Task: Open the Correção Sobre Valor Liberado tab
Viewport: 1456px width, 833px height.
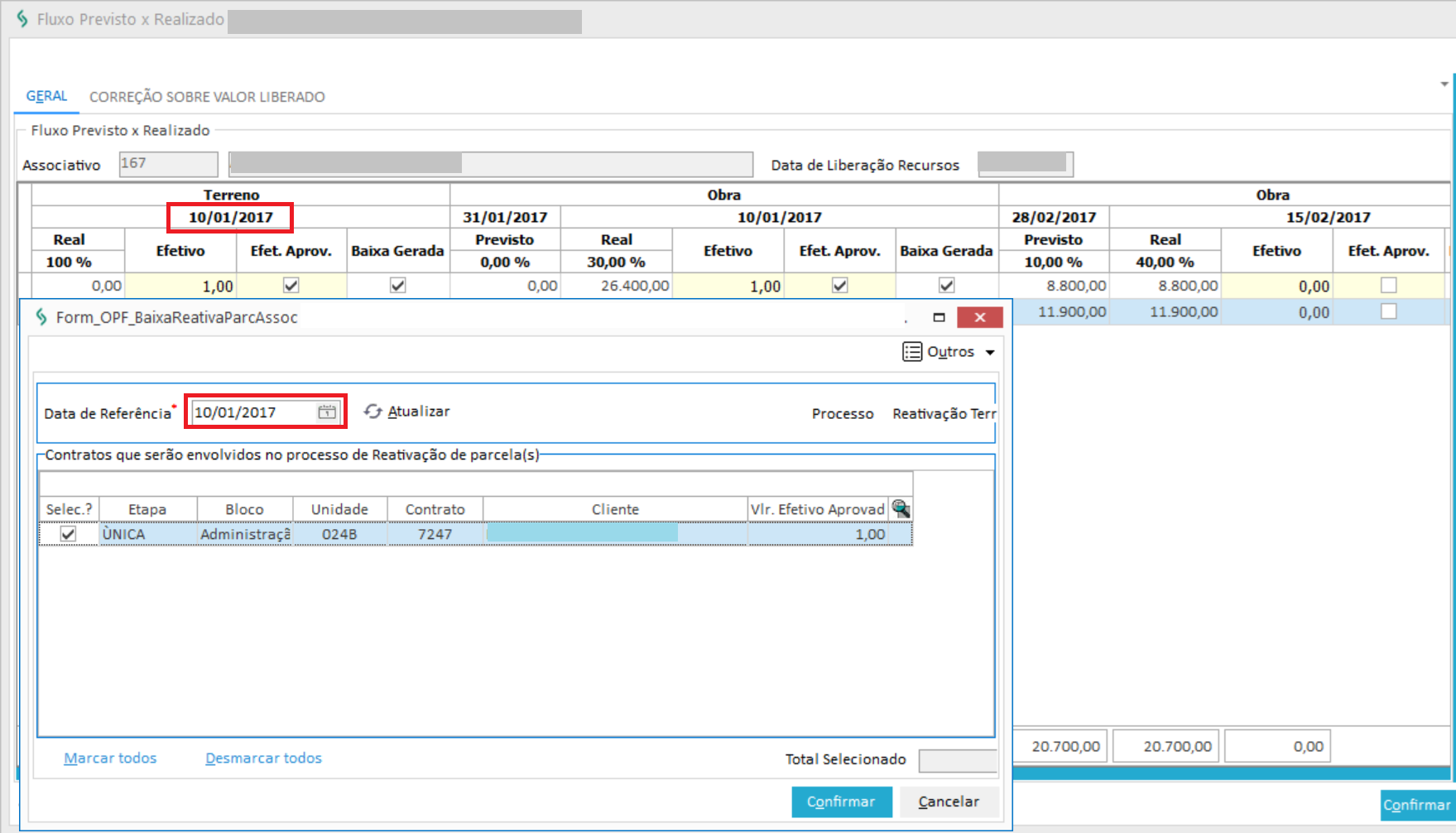Action: (x=207, y=97)
